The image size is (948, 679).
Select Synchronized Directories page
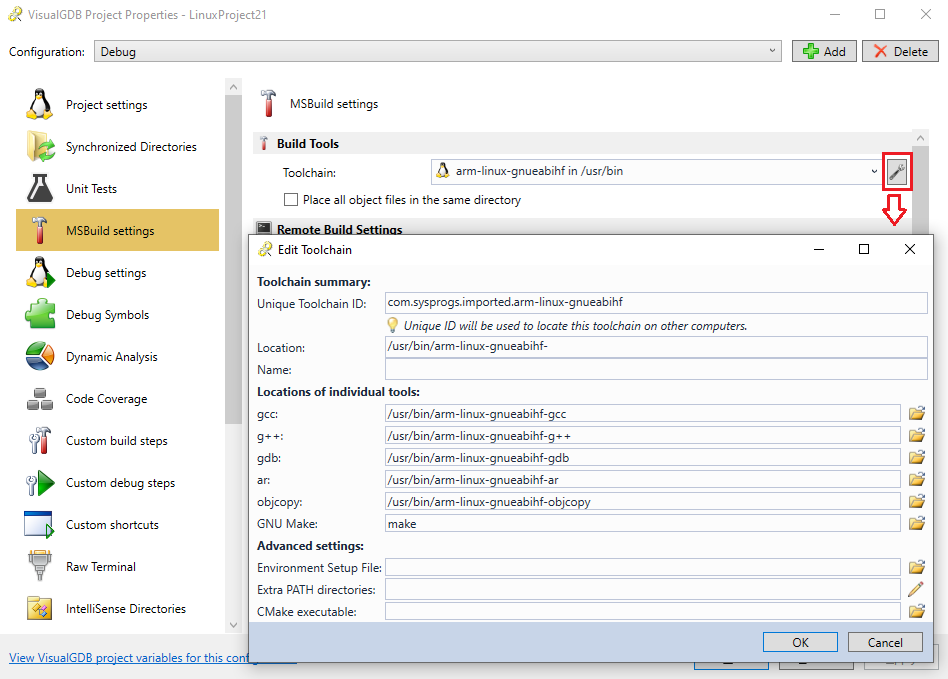[117, 146]
